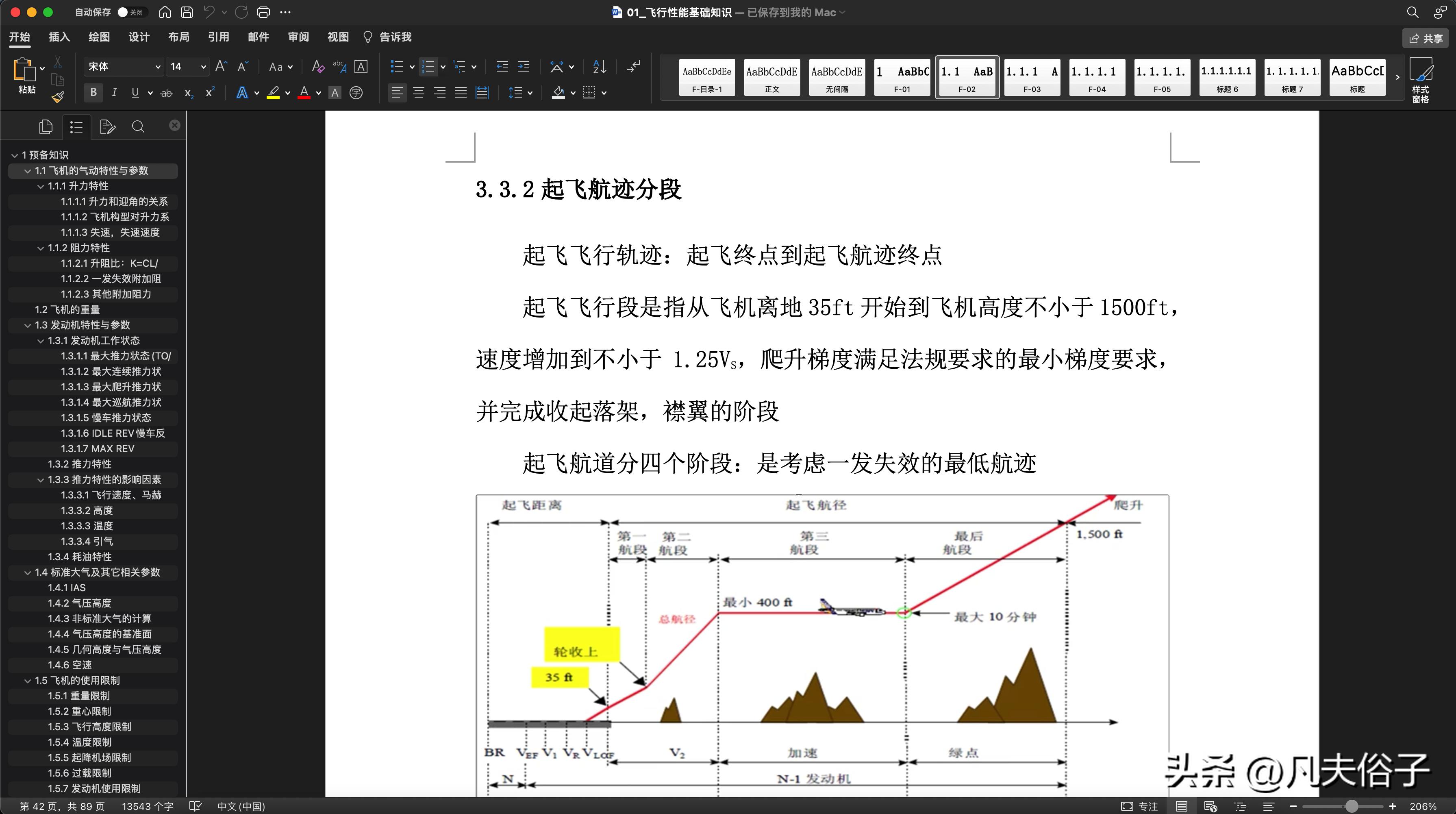Click the search icon in the navigation pane
This screenshot has height=814, width=1456.
point(138,126)
